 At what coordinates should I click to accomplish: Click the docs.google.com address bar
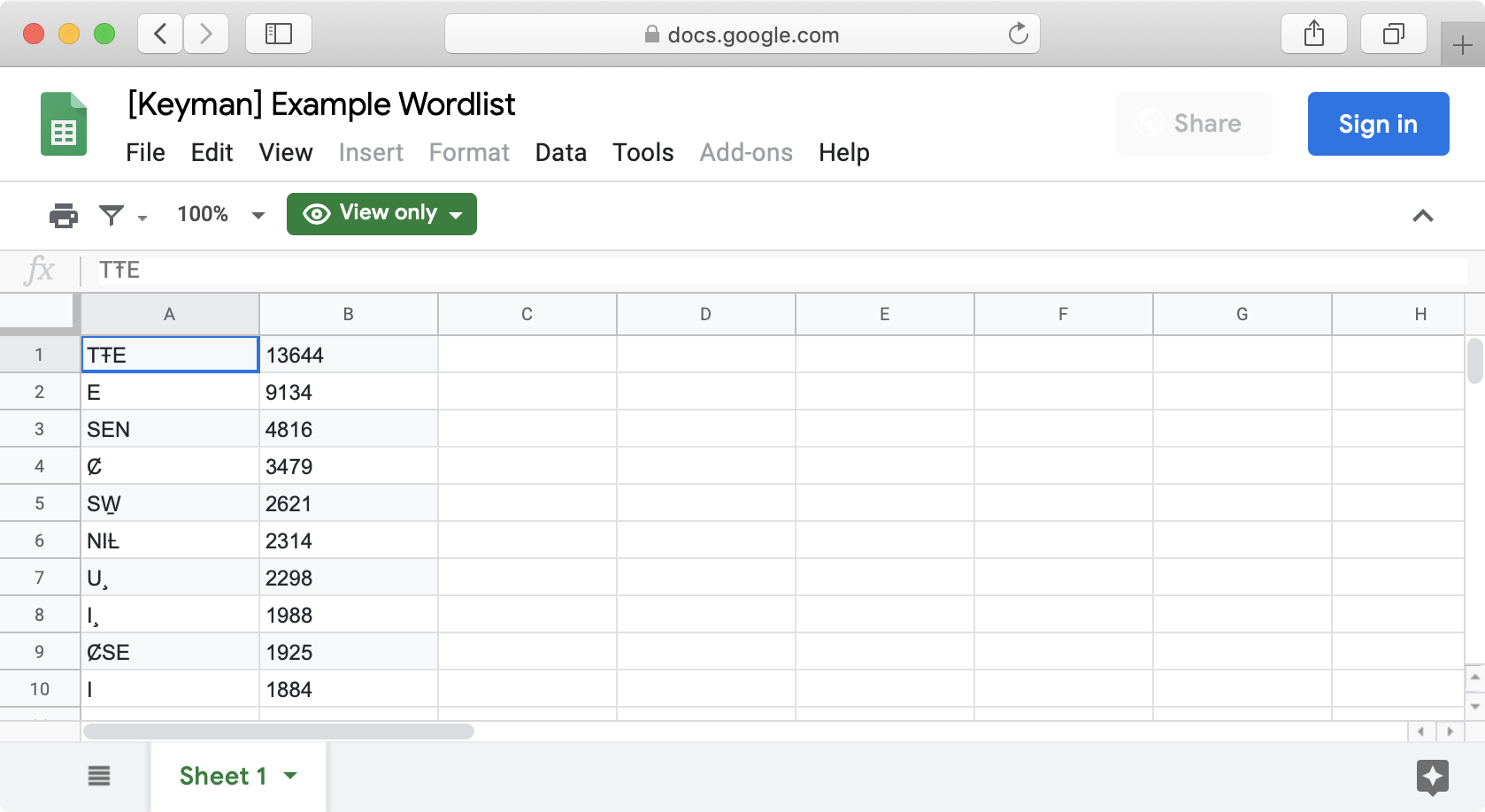pyautogui.click(x=742, y=34)
